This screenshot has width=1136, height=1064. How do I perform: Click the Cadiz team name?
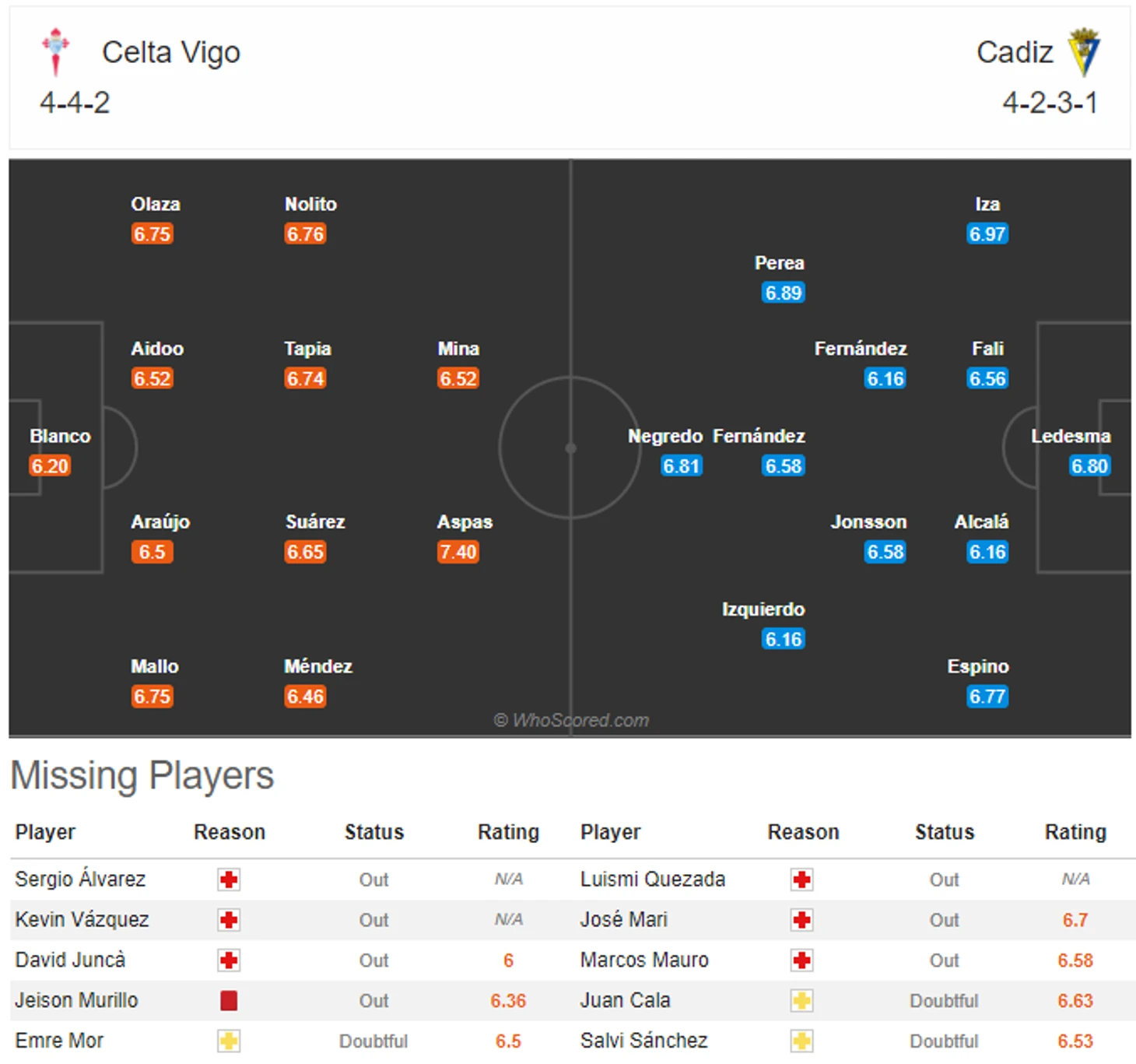(1015, 52)
